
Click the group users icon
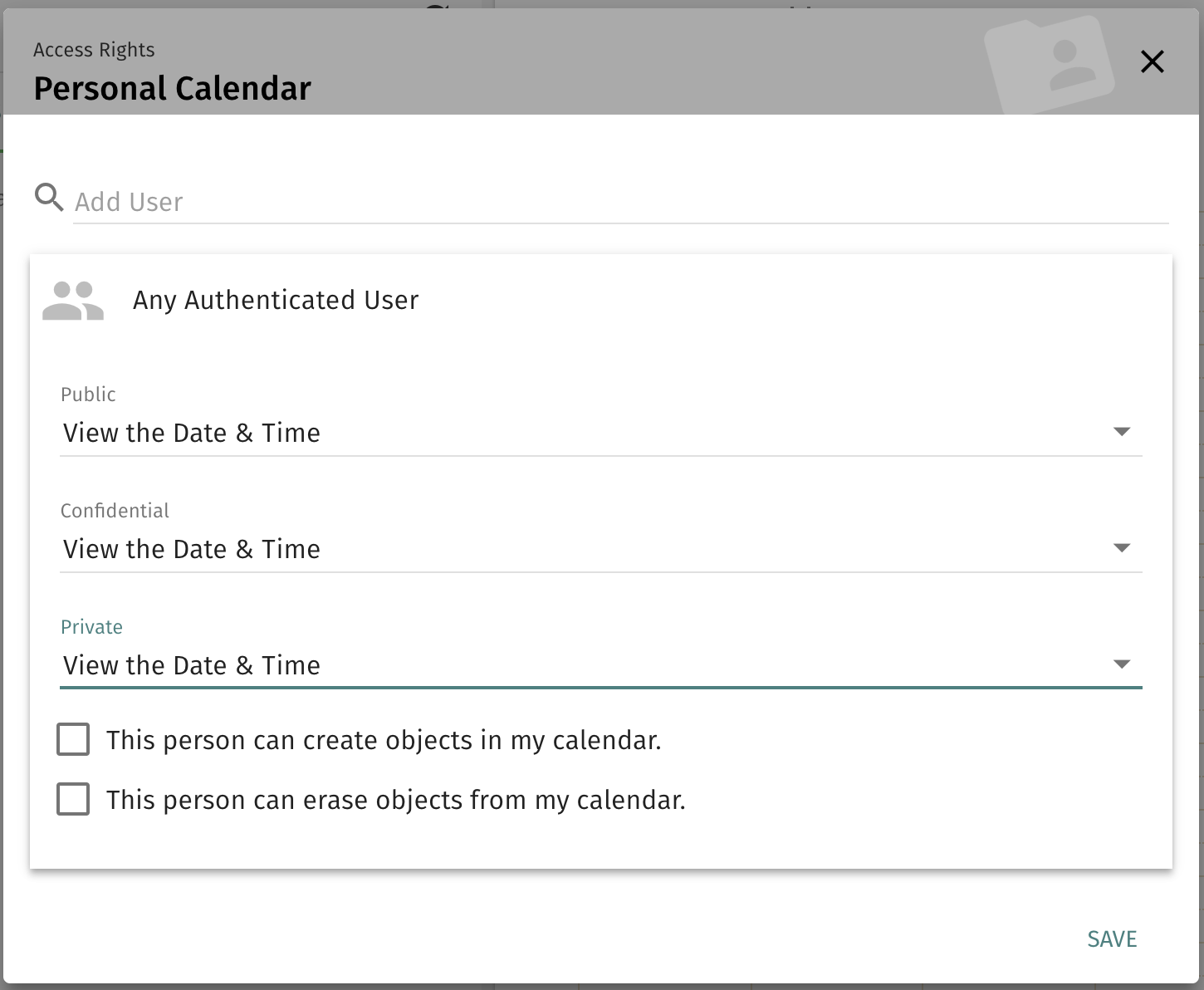[x=73, y=301]
